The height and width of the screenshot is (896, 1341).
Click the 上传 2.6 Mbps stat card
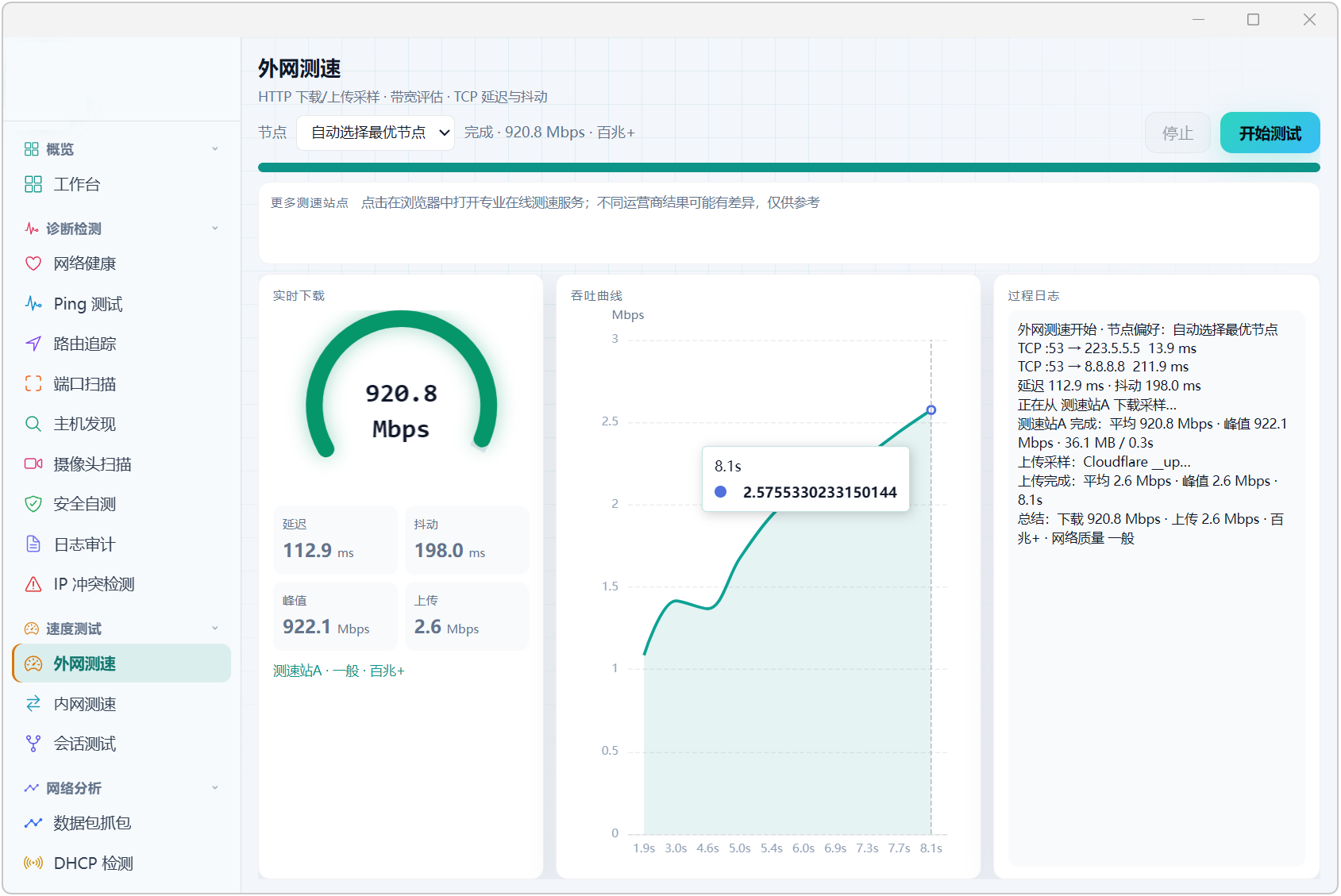(467, 616)
